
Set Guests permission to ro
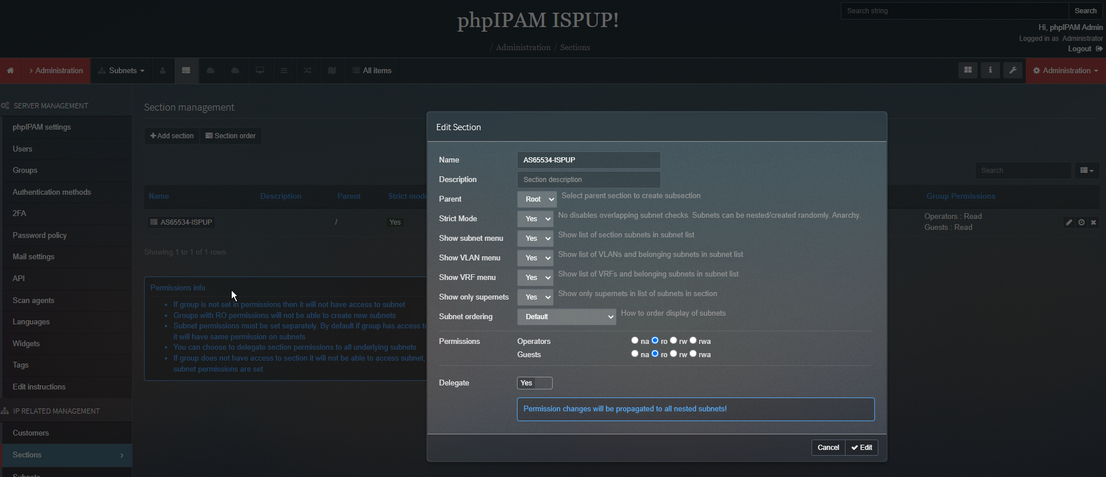[x=655, y=354]
